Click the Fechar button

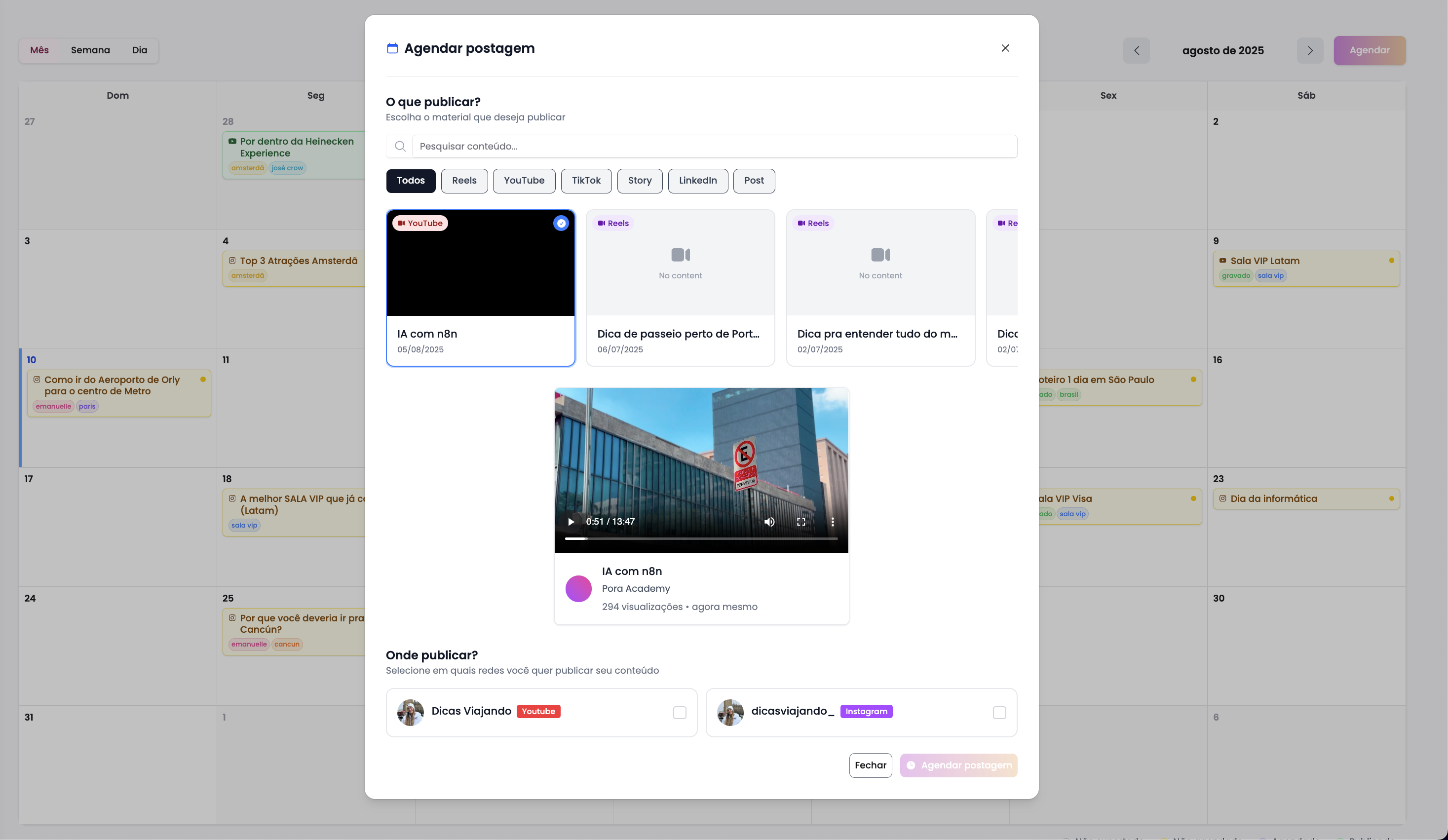tap(870, 765)
